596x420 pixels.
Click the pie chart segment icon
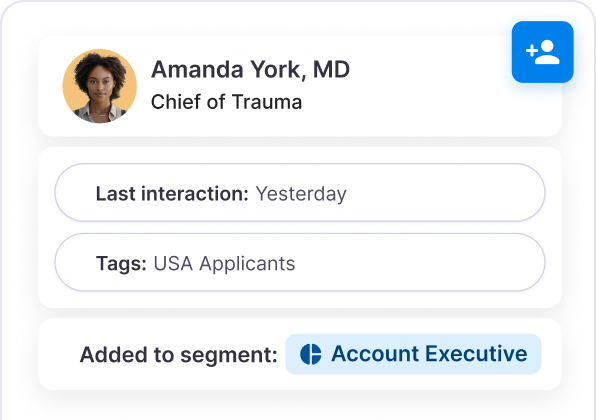(x=311, y=354)
